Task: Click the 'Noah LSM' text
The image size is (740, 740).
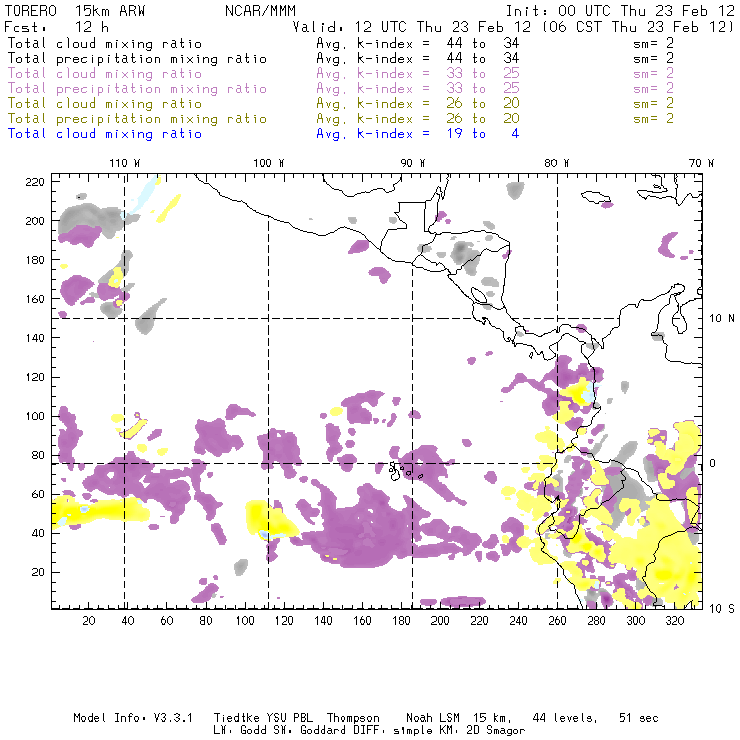Action: tap(433, 718)
